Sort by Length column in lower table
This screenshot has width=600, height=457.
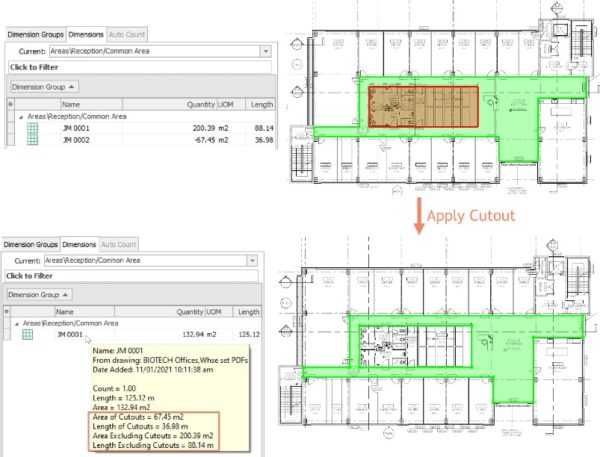tap(248, 312)
